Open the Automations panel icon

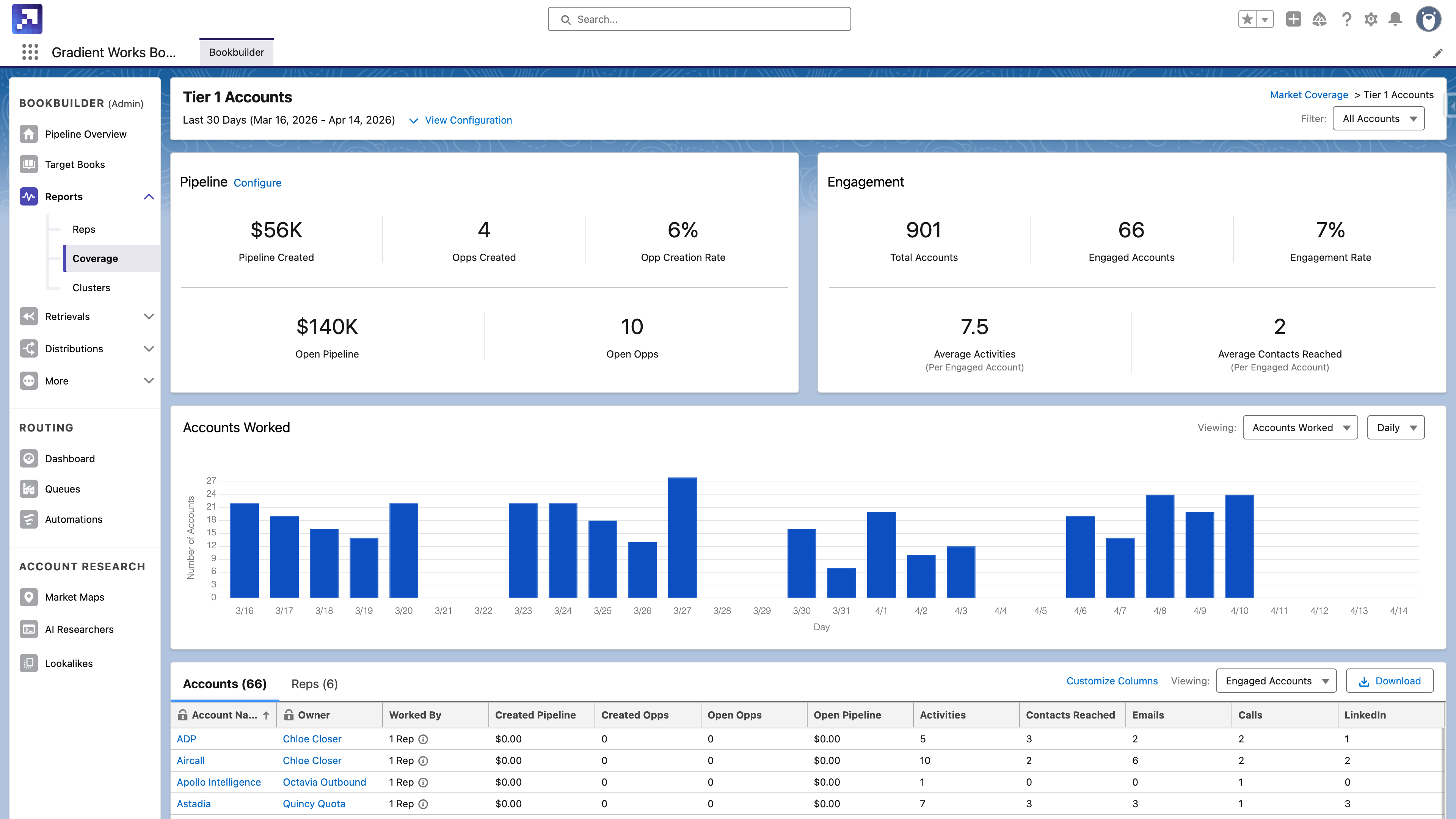click(x=28, y=519)
